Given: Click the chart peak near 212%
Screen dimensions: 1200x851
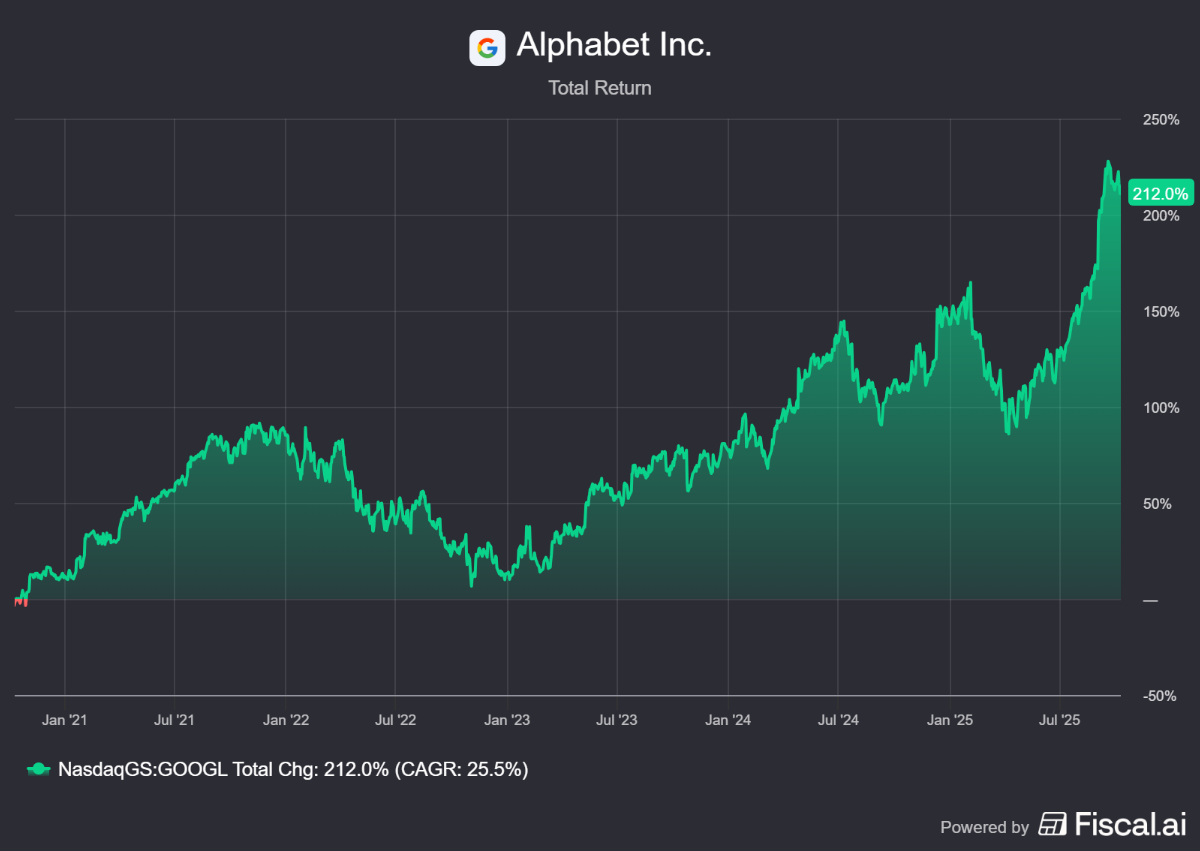Looking at the screenshot, I should (1107, 162).
